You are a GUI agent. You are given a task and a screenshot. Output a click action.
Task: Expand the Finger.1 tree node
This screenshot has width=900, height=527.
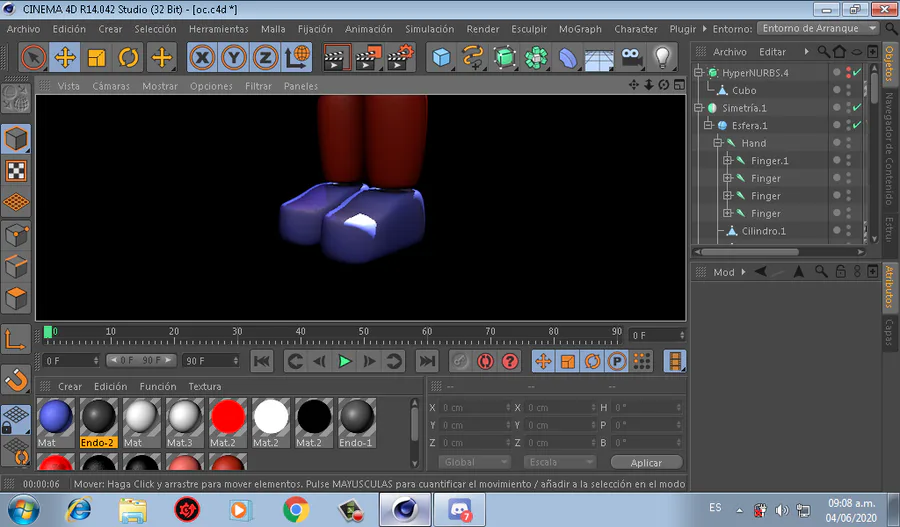[x=728, y=161]
